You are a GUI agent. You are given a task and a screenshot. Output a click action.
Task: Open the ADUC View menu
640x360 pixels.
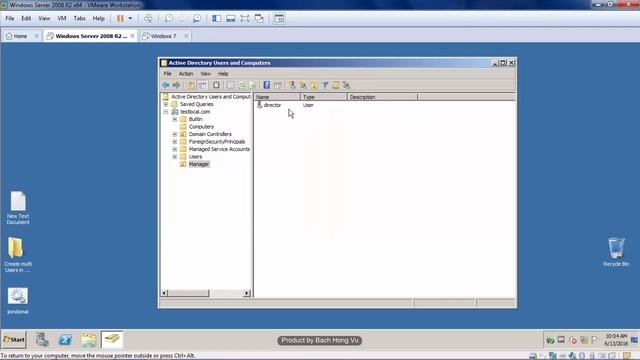[205, 74]
